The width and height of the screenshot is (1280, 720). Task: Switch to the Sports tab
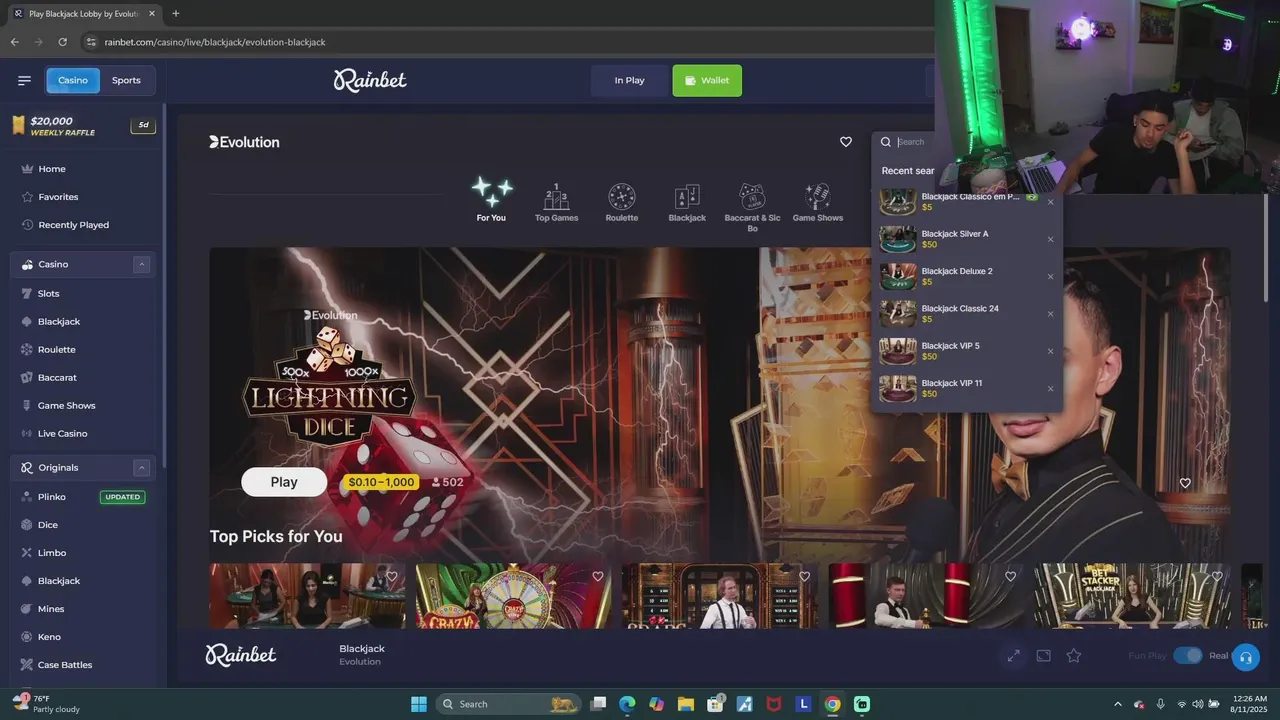(126, 80)
